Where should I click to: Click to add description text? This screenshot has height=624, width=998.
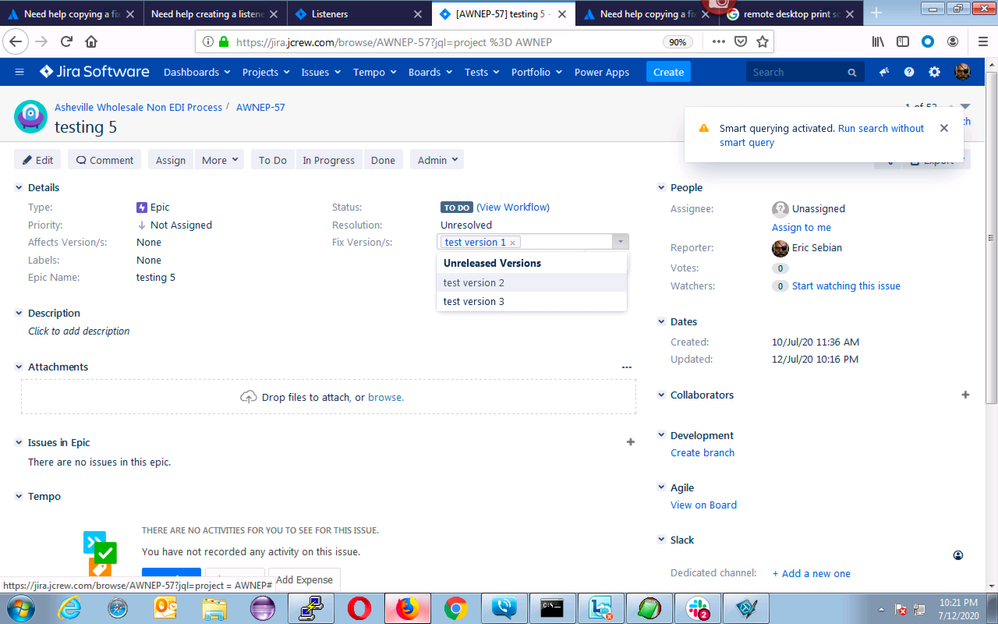[79, 331]
